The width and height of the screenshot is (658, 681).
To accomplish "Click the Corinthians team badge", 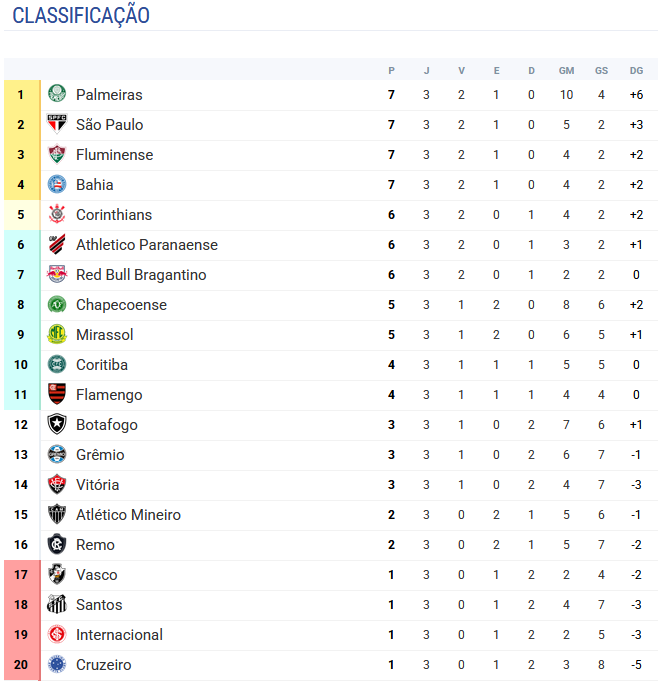I will click(57, 214).
